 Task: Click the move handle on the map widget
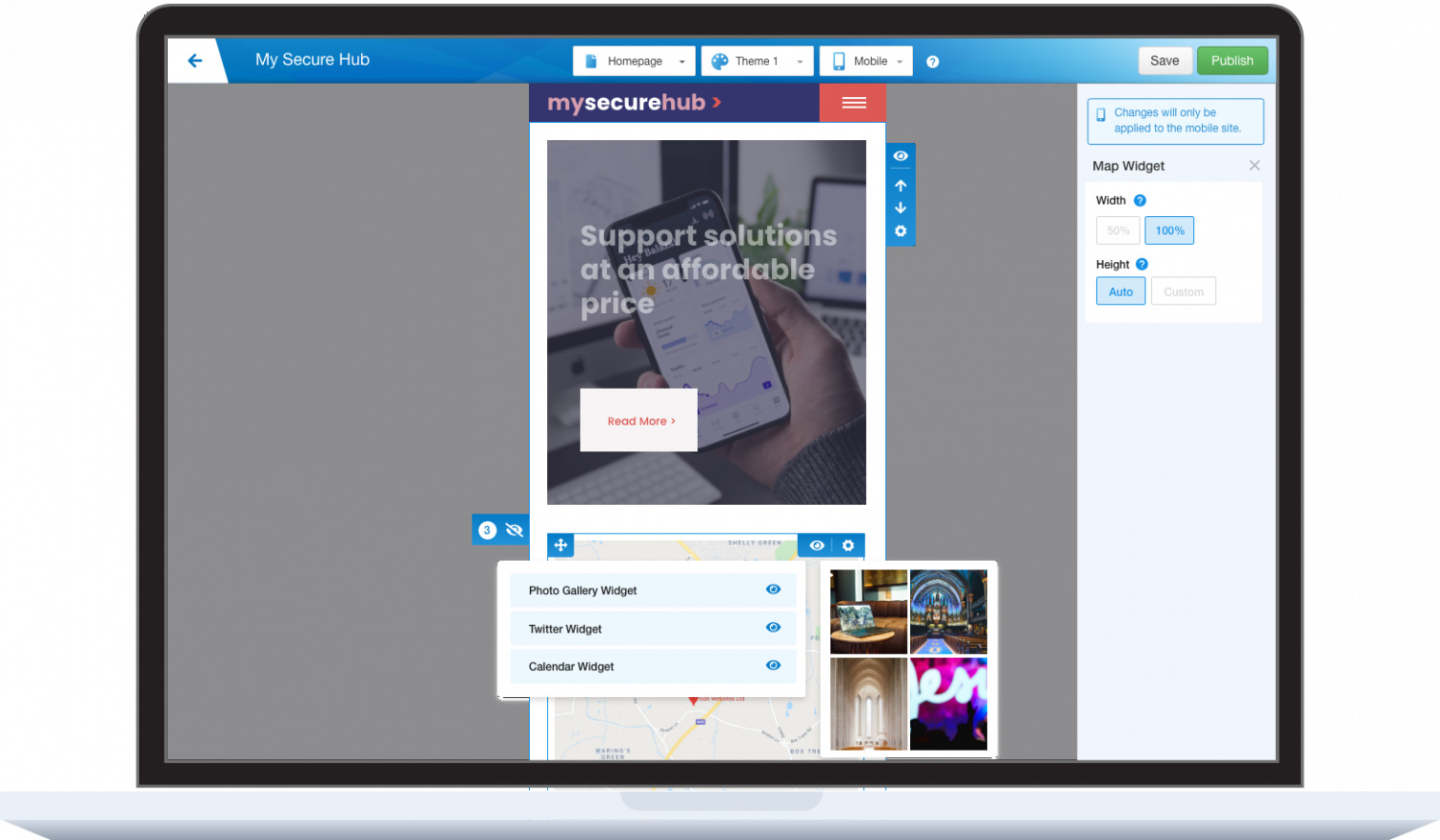pyautogui.click(x=561, y=545)
